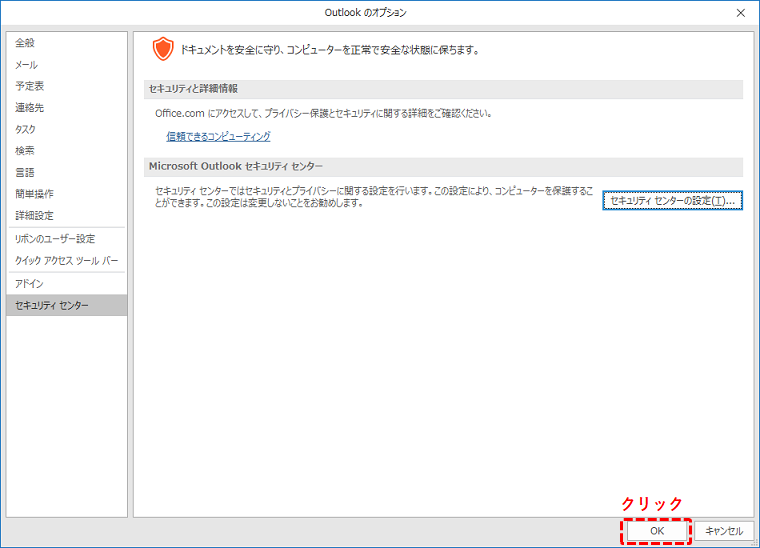
Task: Click the orange shield security icon
Action: click(163, 49)
